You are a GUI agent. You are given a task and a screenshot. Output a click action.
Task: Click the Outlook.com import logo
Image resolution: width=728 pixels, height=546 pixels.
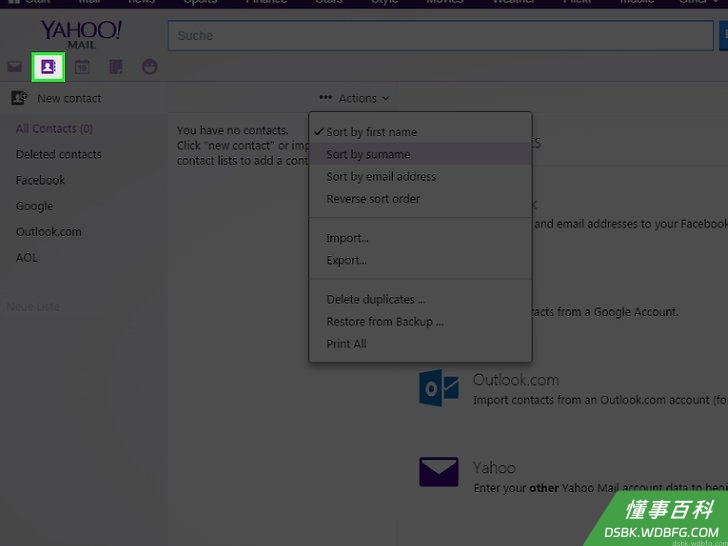(x=439, y=388)
